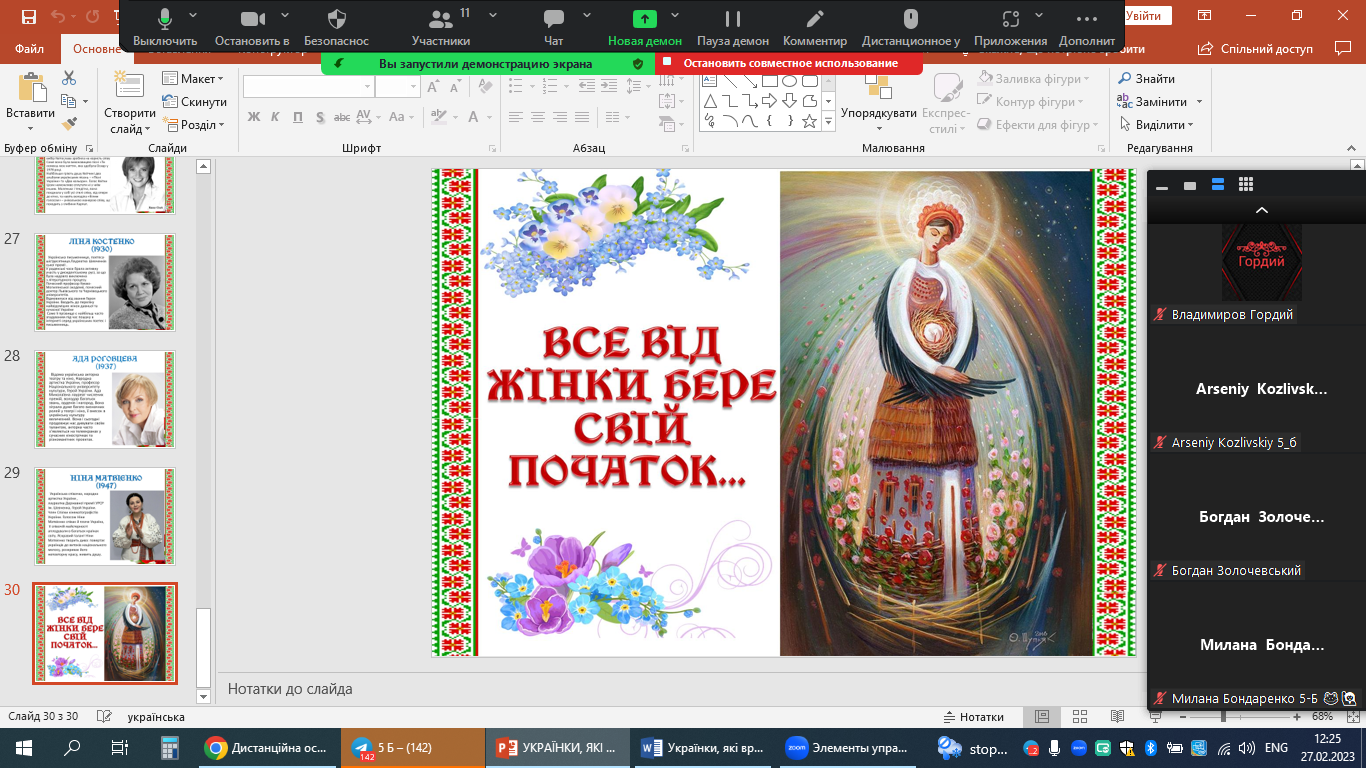Open Zoom Remote control menu

910,28
